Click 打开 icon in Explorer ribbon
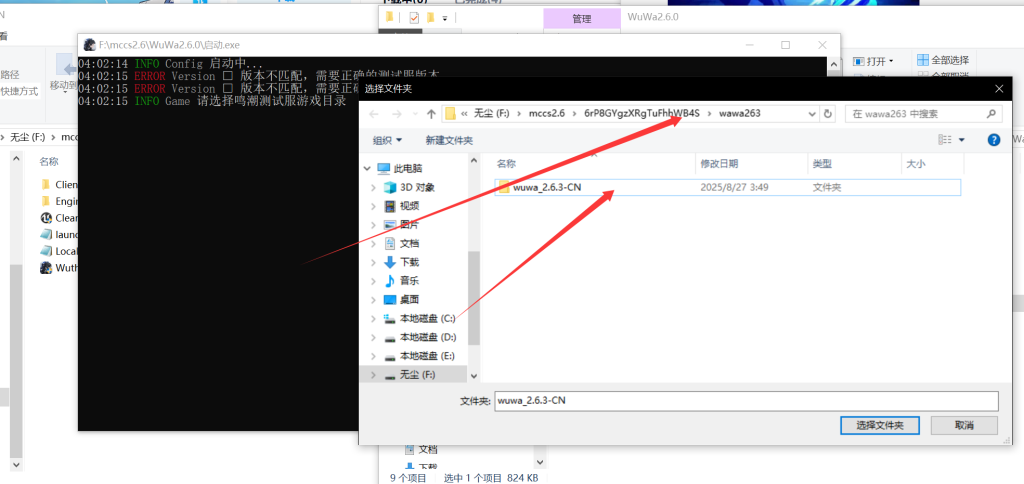The height and width of the screenshot is (484, 1024). point(859,61)
